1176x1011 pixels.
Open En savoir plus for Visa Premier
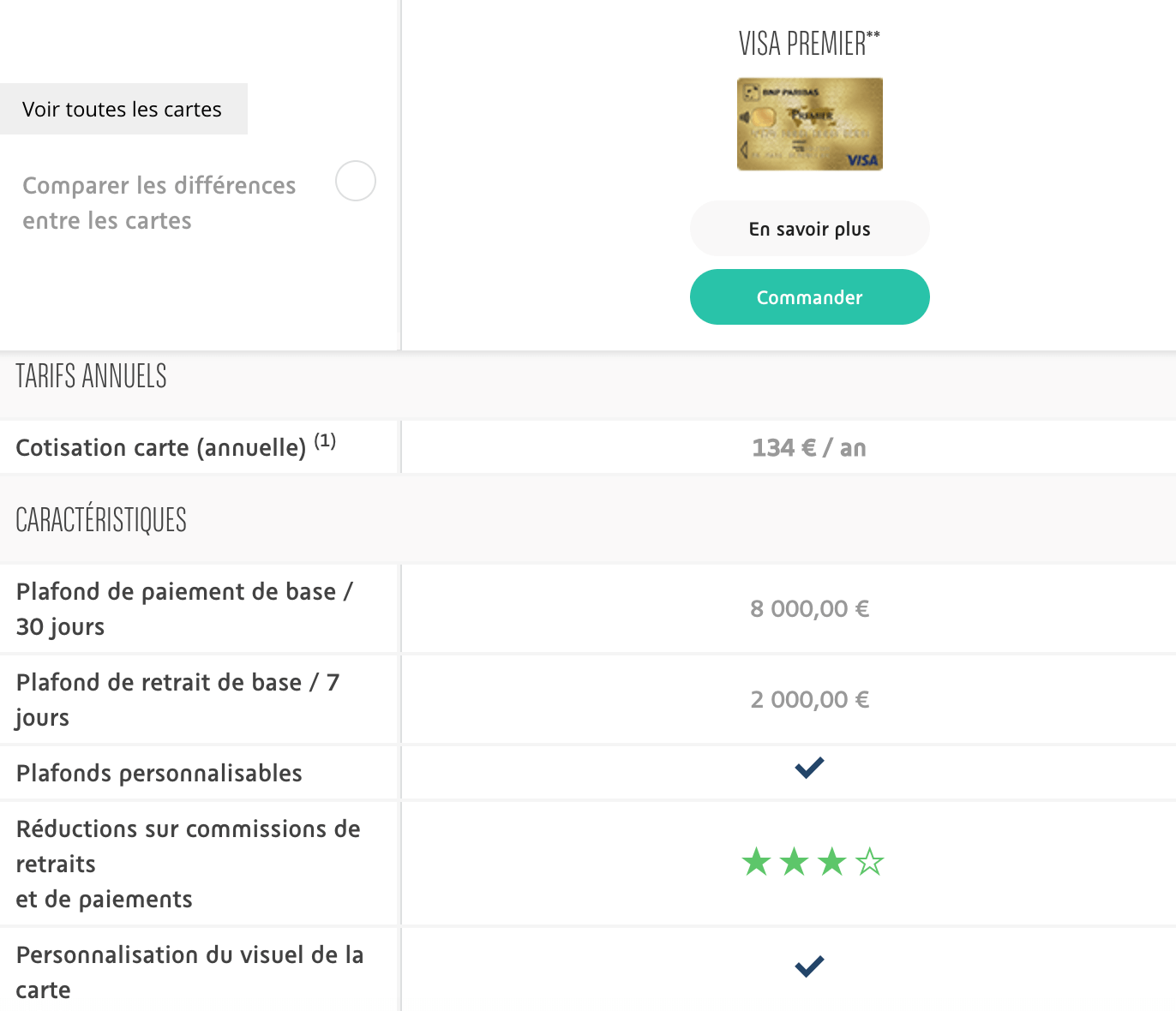click(x=809, y=229)
